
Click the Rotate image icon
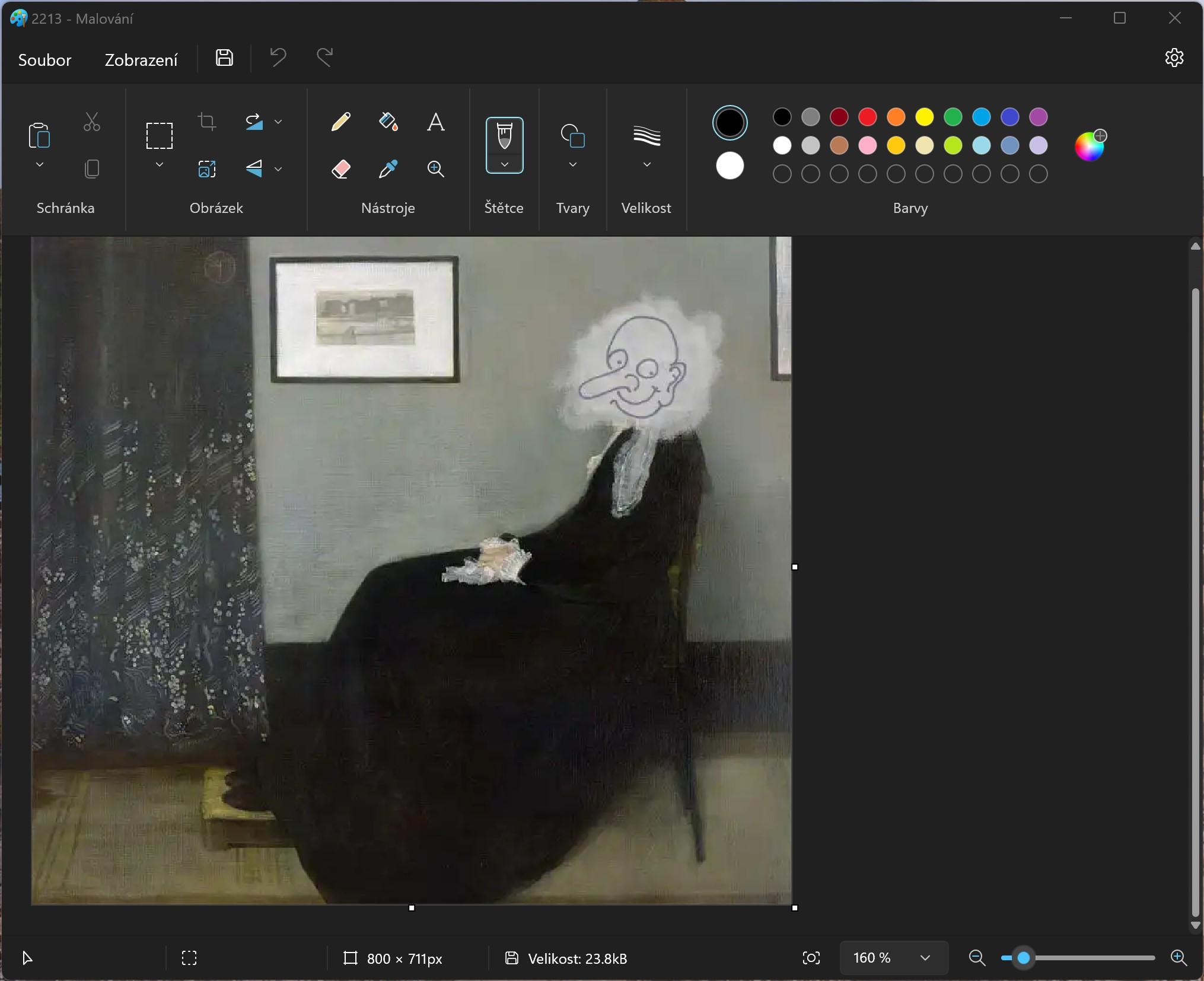[254, 122]
